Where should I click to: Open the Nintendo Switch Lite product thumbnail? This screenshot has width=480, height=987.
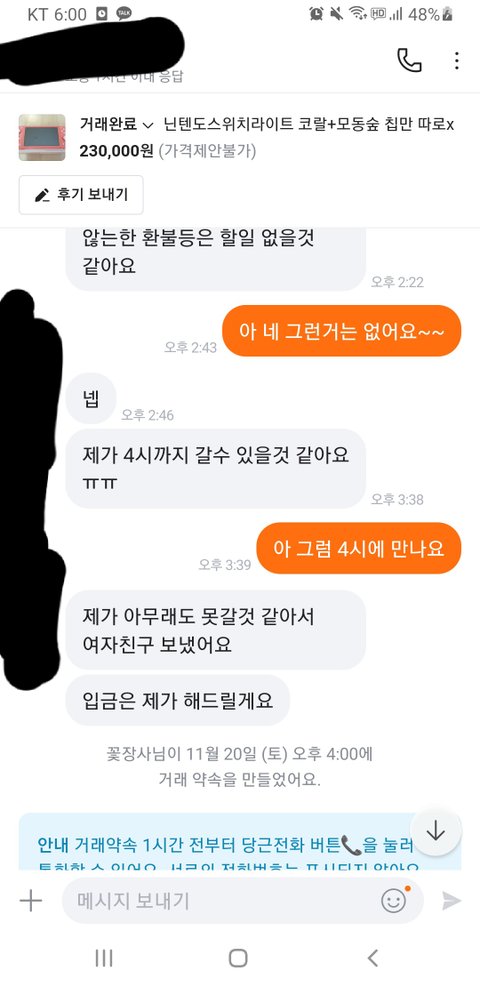tap(42, 137)
